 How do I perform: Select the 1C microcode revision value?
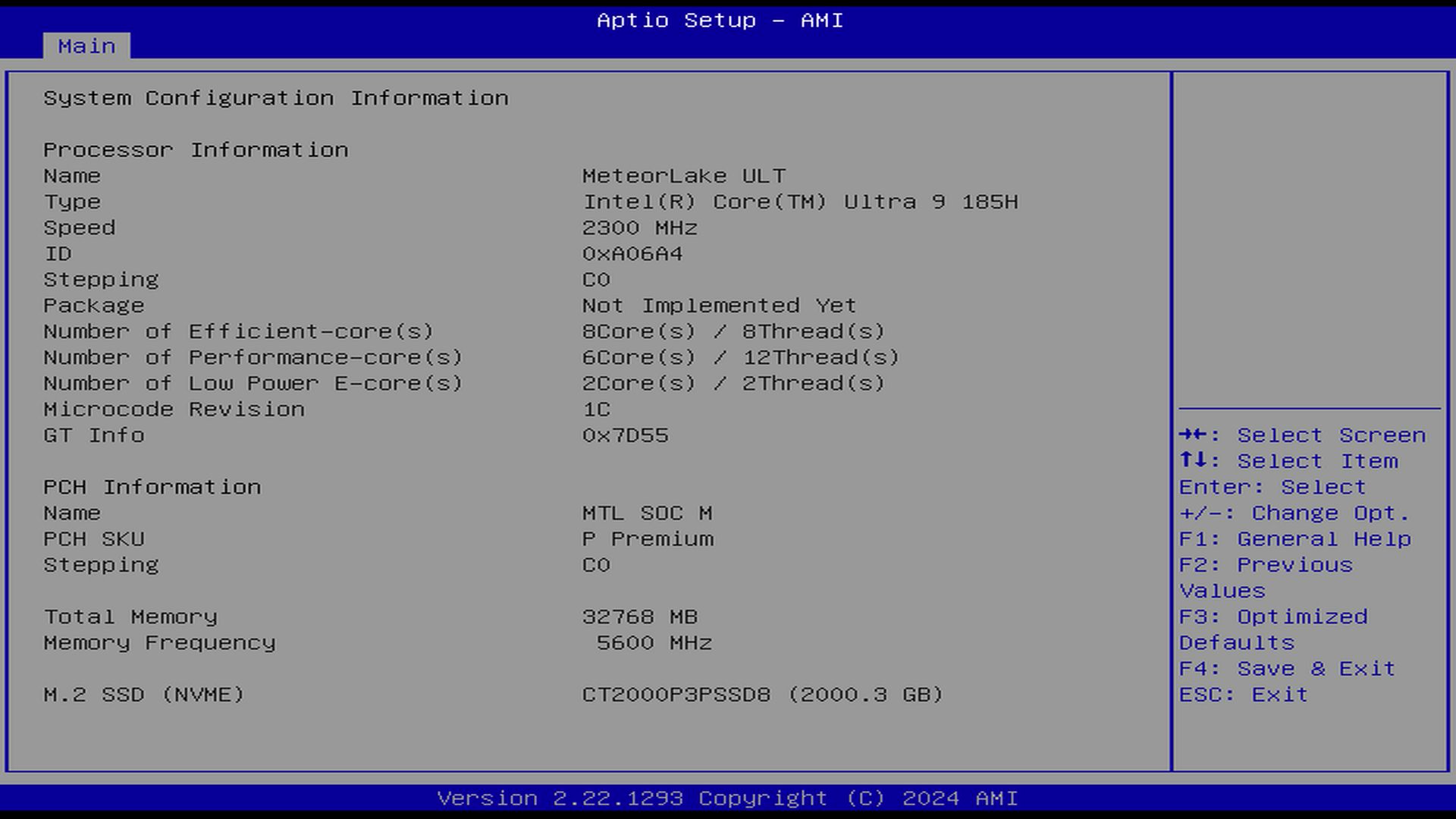coord(596,409)
